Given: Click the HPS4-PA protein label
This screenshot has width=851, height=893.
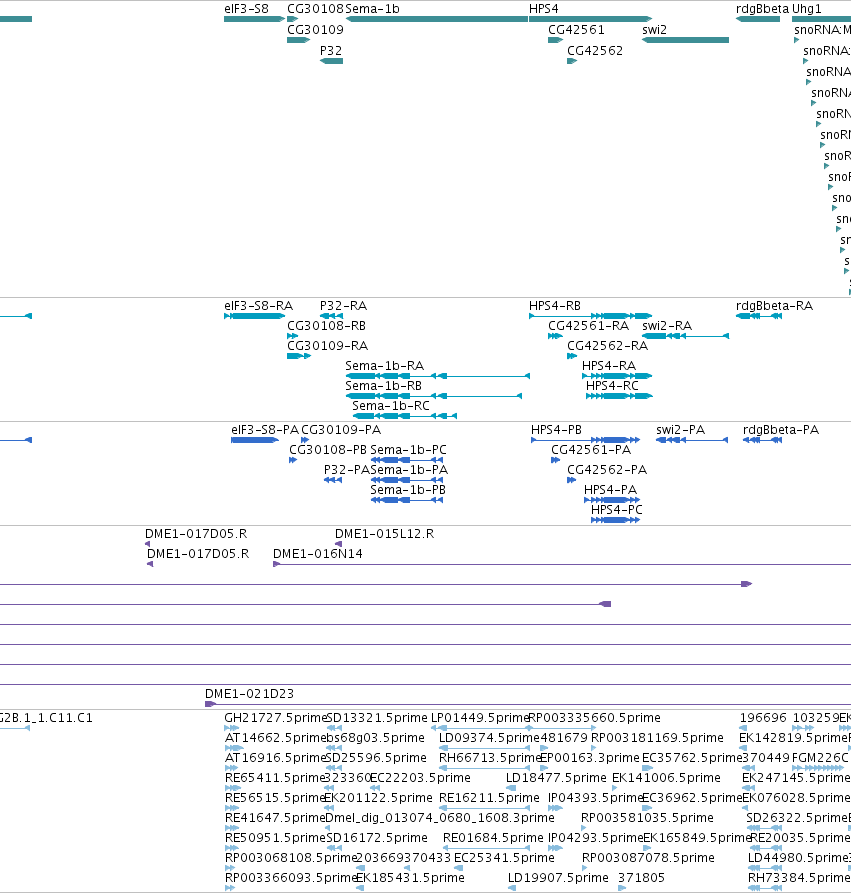Looking at the screenshot, I should coord(610,490).
